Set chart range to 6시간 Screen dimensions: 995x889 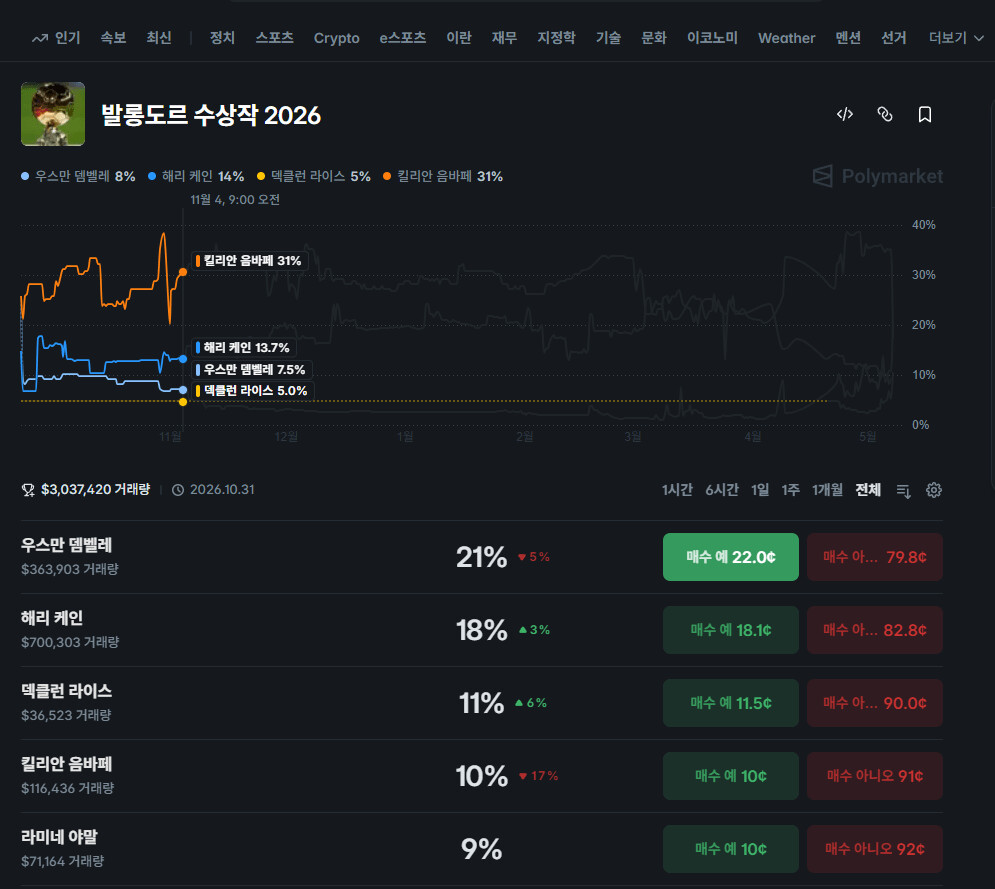[x=722, y=490]
